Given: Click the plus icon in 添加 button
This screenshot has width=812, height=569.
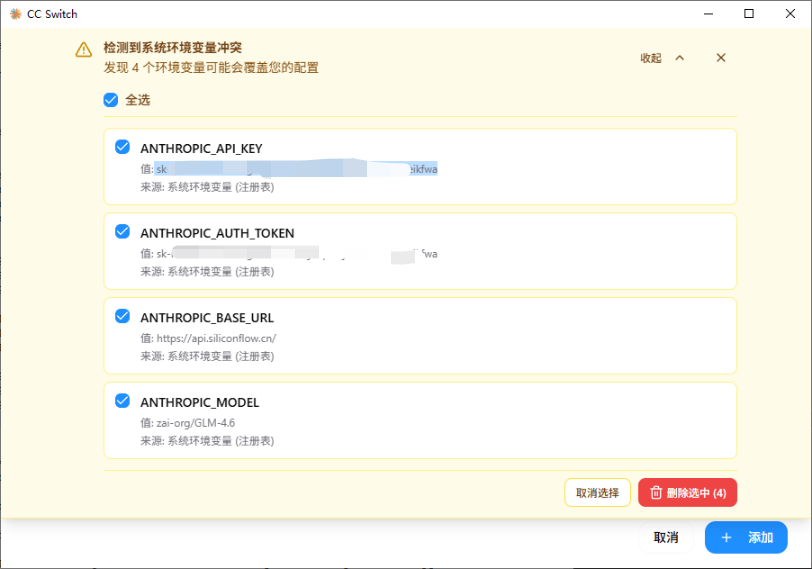Looking at the screenshot, I should point(726,538).
